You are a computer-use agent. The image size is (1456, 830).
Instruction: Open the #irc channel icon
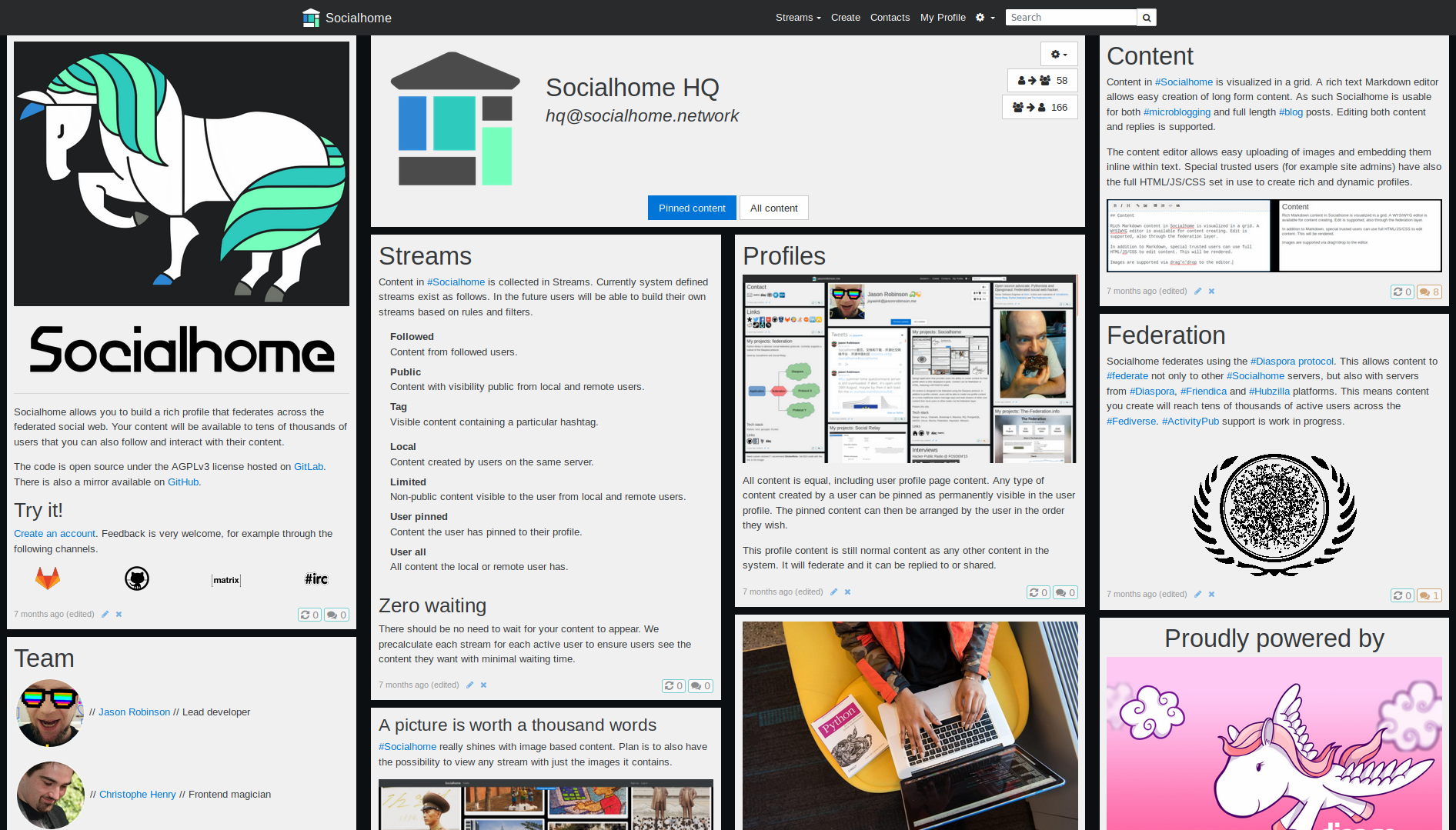point(316,578)
